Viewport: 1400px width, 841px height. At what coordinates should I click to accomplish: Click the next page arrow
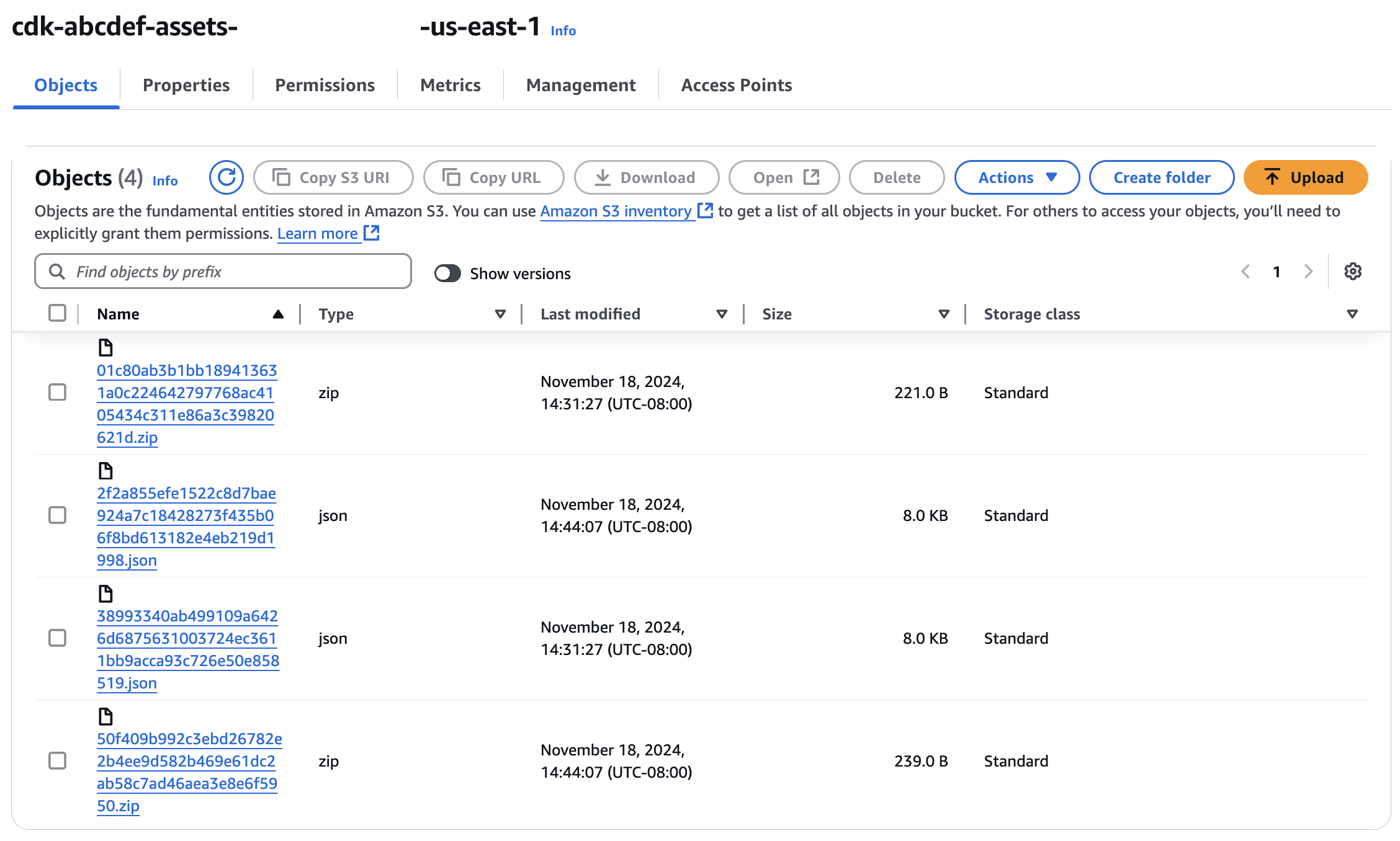pyautogui.click(x=1309, y=271)
